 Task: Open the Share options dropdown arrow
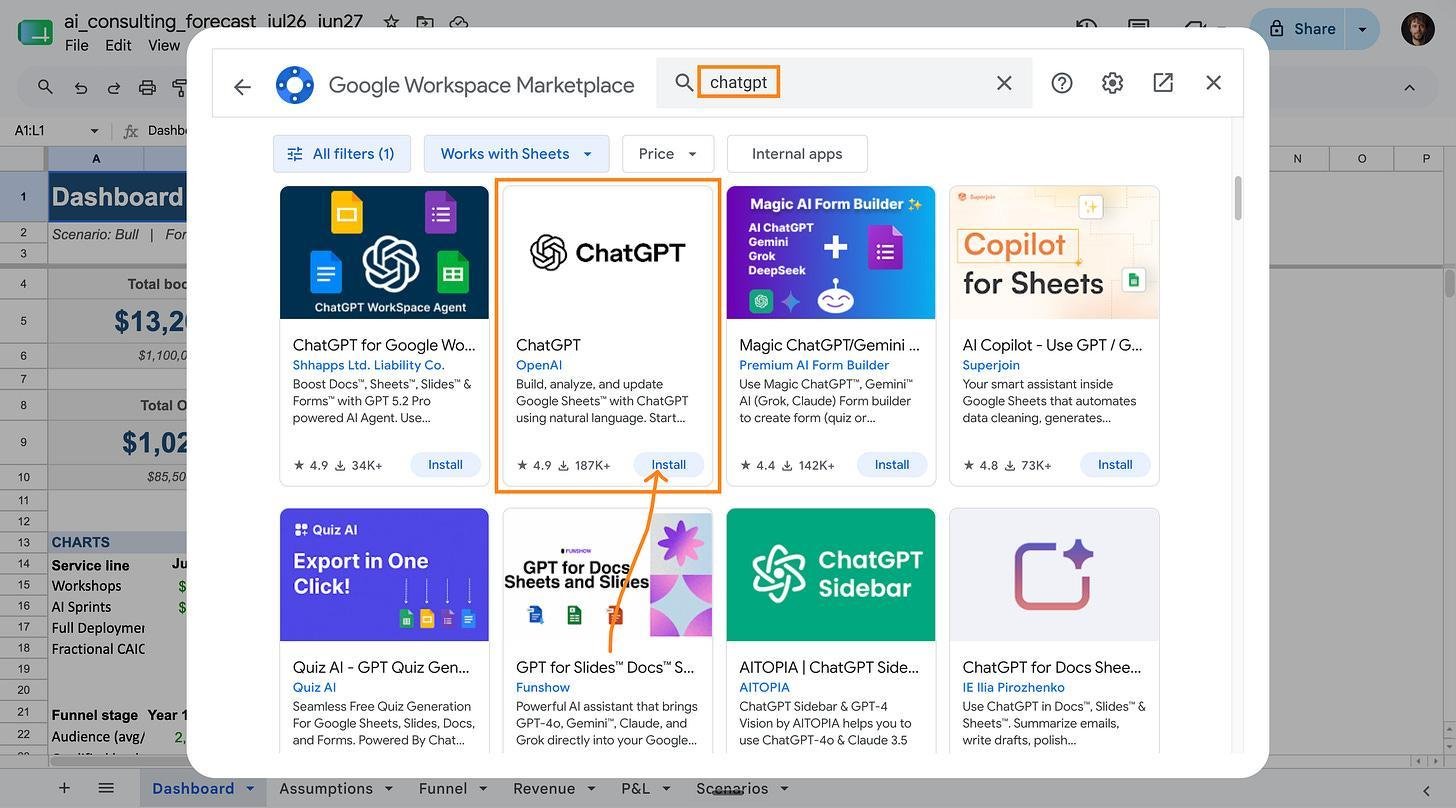click(x=1362, y=29)
